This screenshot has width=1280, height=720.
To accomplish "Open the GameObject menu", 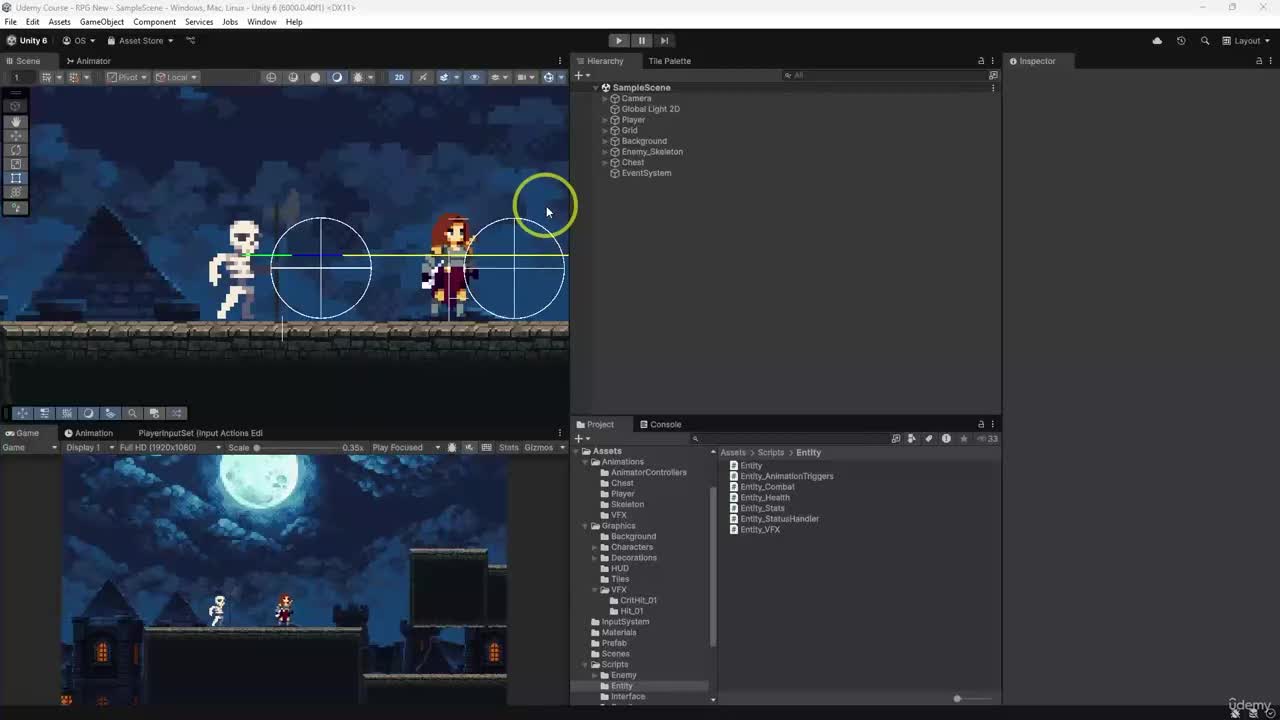I will coord(101,22).
